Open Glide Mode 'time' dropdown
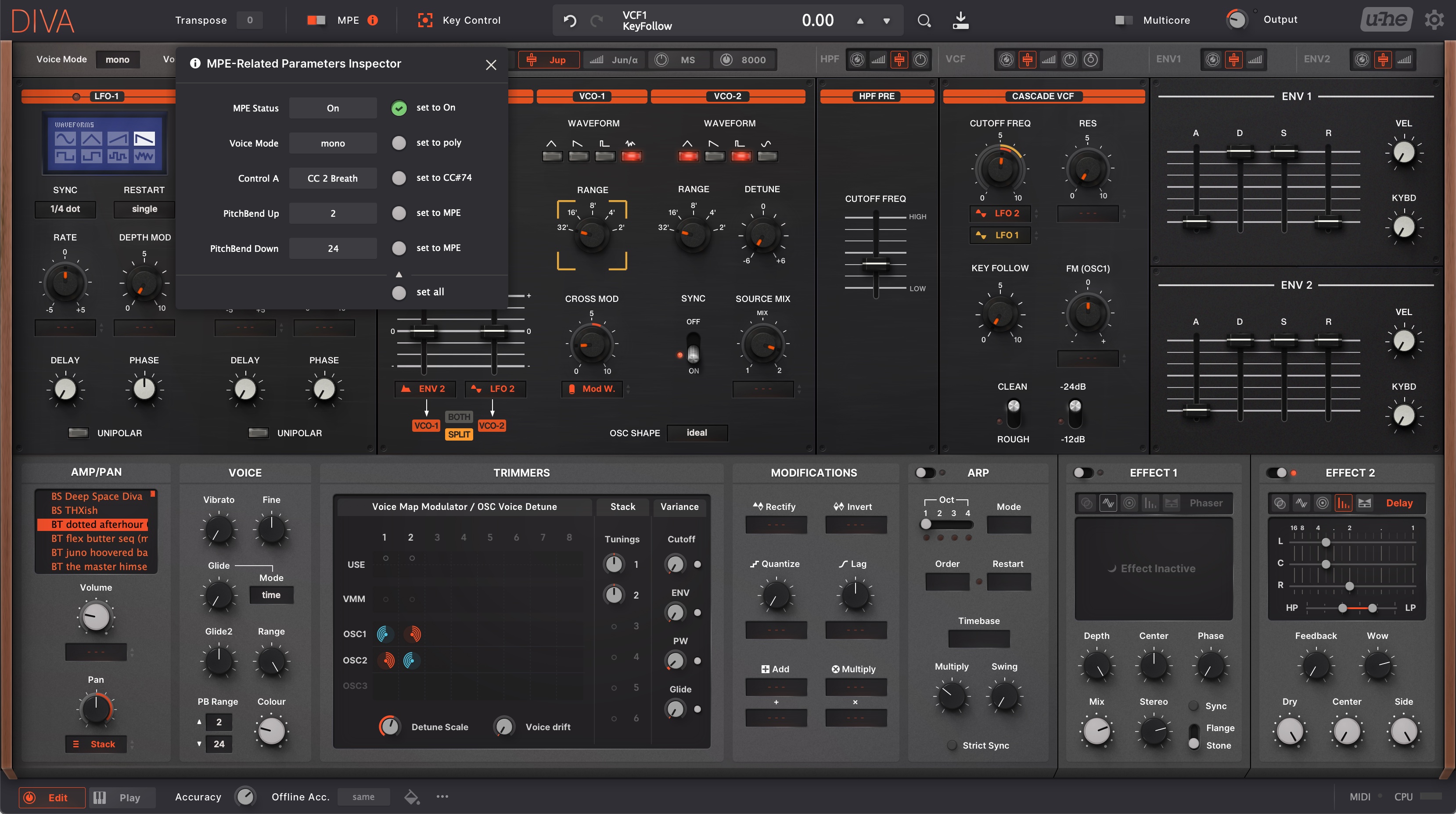The height and width of the screenshot is (814, 1456). click(x=271, y=595)
